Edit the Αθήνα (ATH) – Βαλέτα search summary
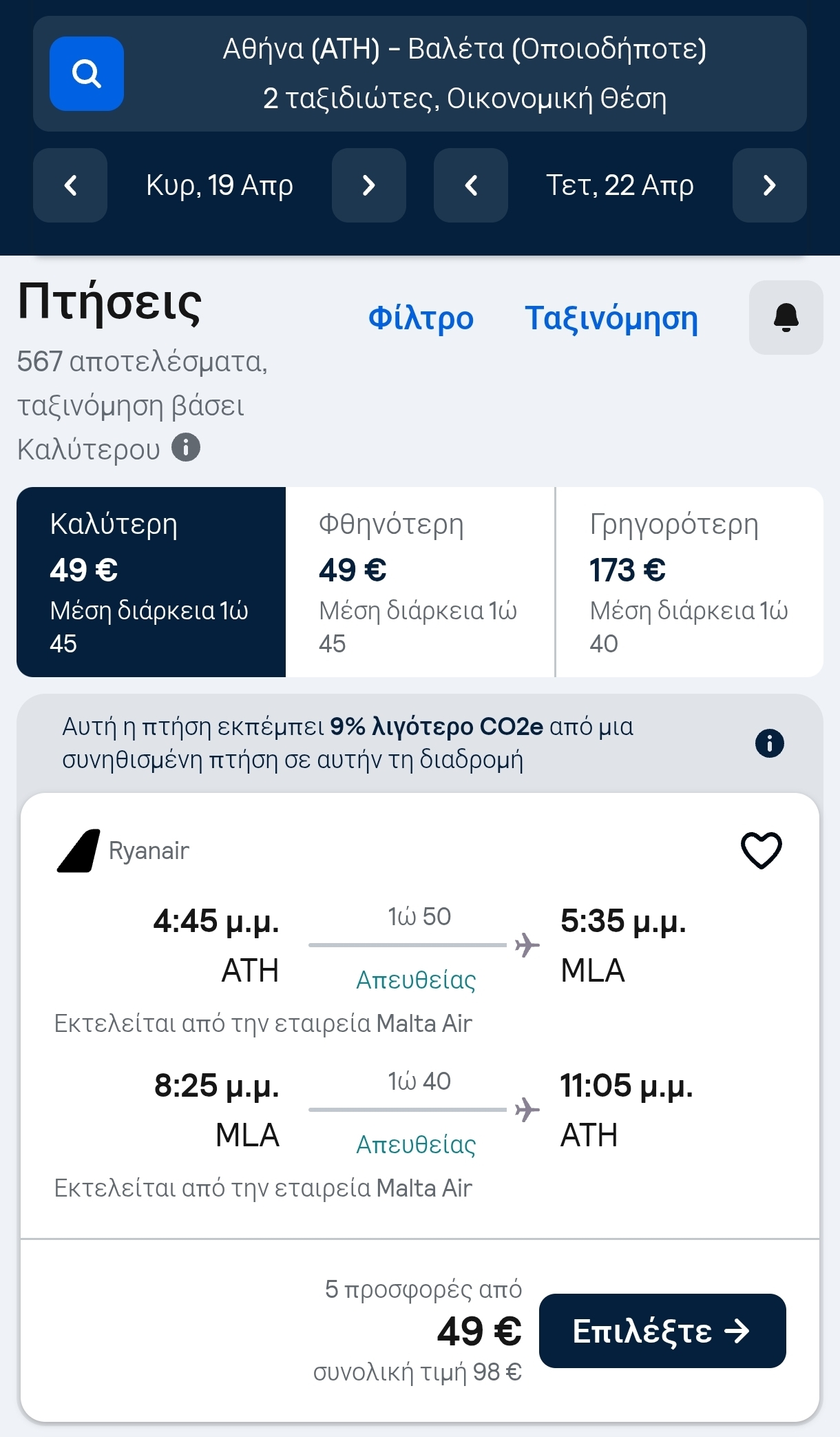Screen dimensions: 840x1437 click(464, 74)
